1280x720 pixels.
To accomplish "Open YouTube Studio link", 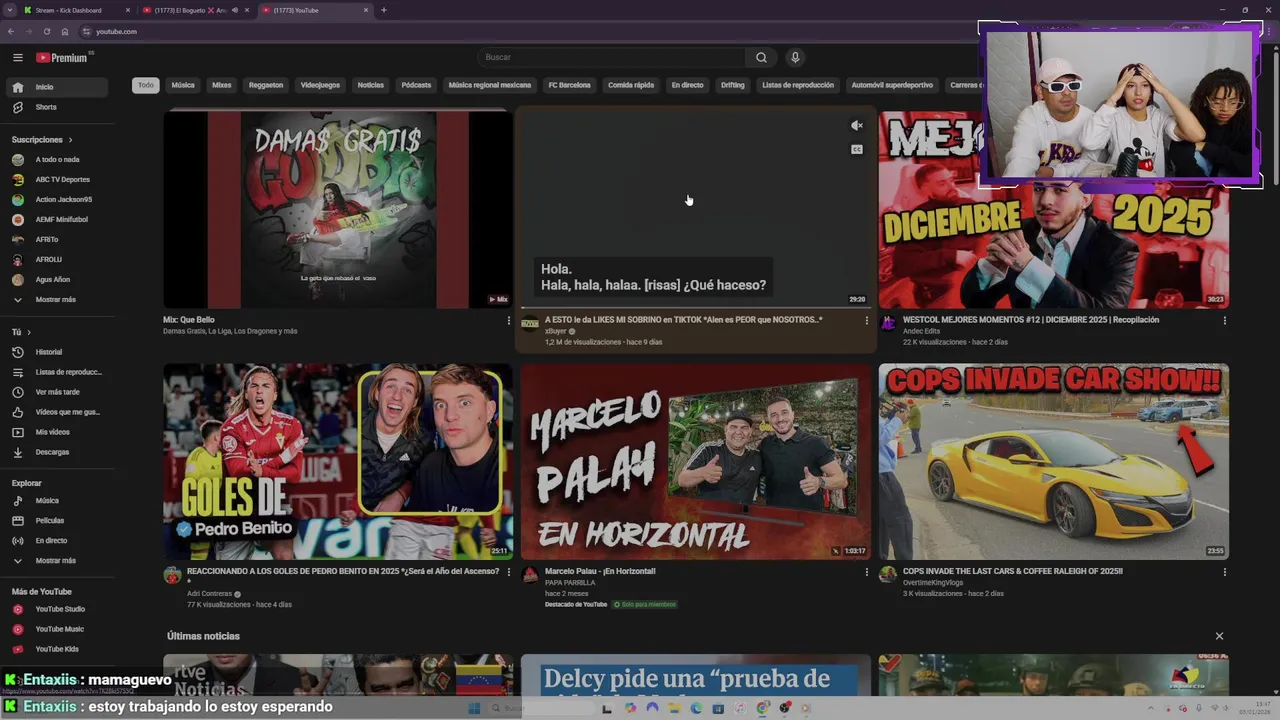I will click(x=59, y=609).
